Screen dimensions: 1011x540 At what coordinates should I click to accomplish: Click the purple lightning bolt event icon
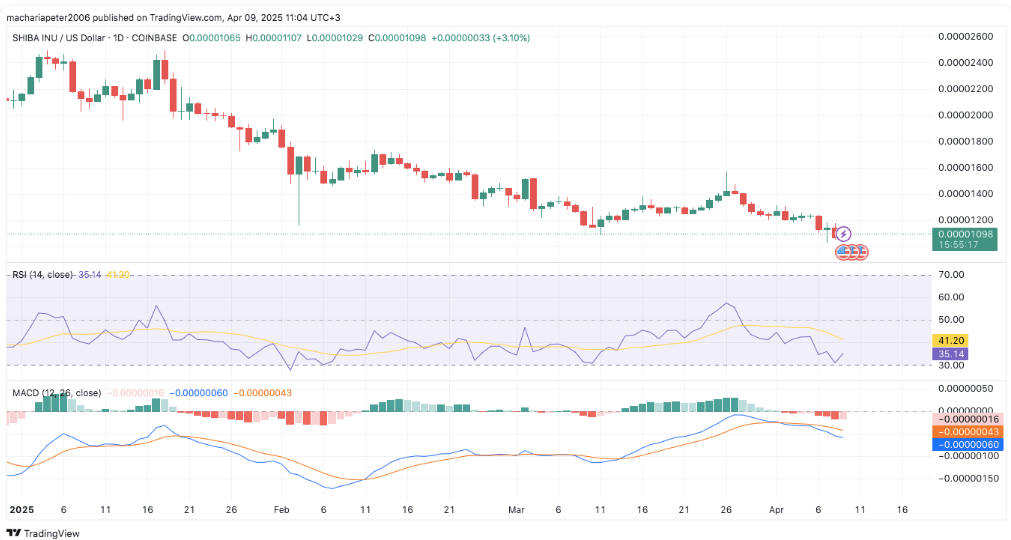(x=843, y=234)
